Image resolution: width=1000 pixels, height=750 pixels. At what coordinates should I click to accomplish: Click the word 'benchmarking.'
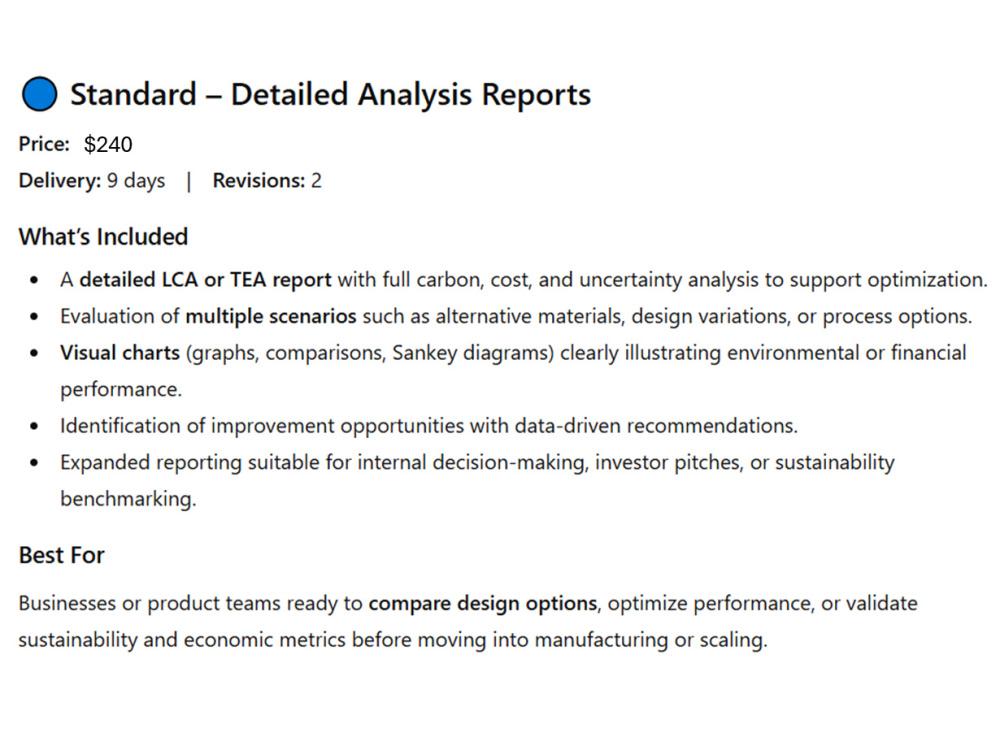point(128,499)
